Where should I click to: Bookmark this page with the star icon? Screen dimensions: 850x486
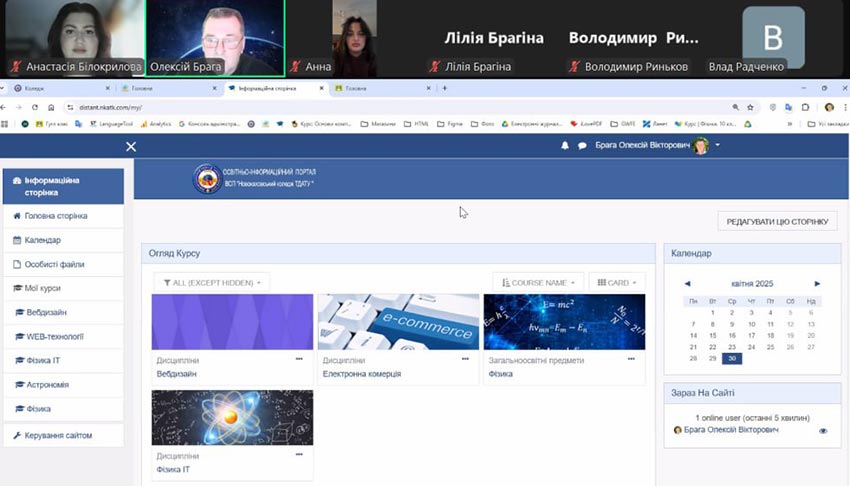coord(751,107)
